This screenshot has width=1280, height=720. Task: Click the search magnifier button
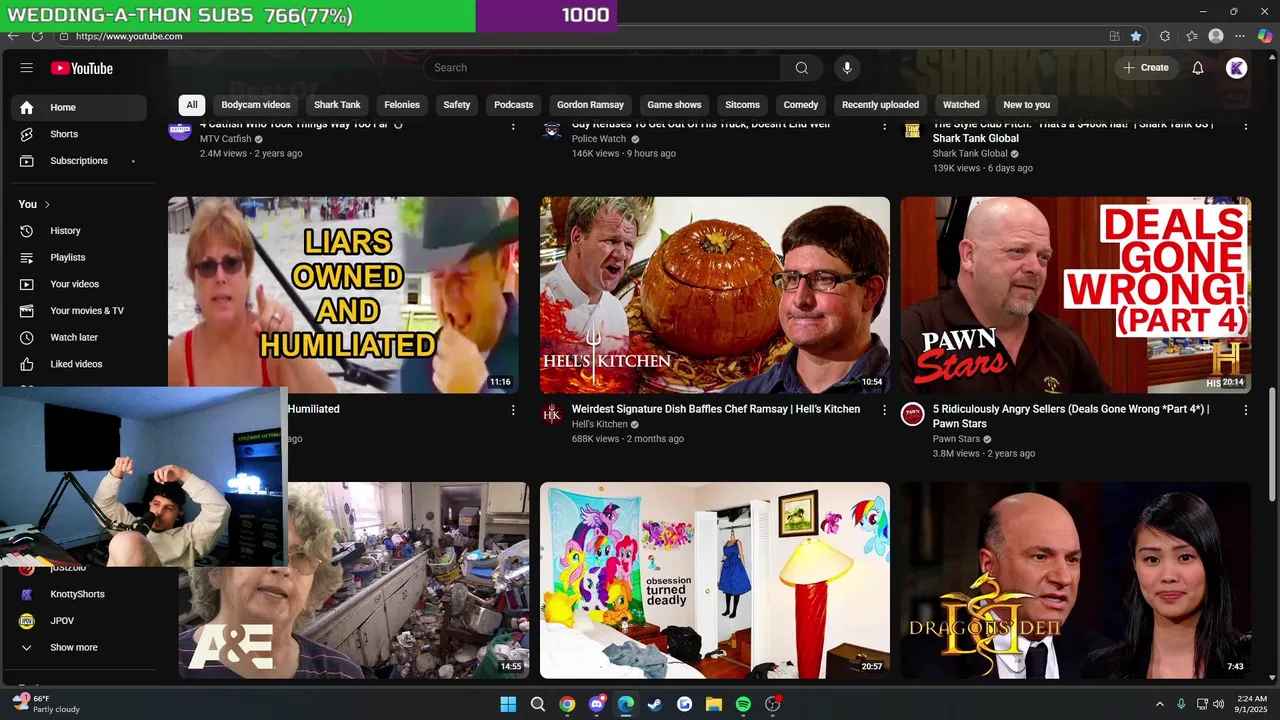point(802,68)
